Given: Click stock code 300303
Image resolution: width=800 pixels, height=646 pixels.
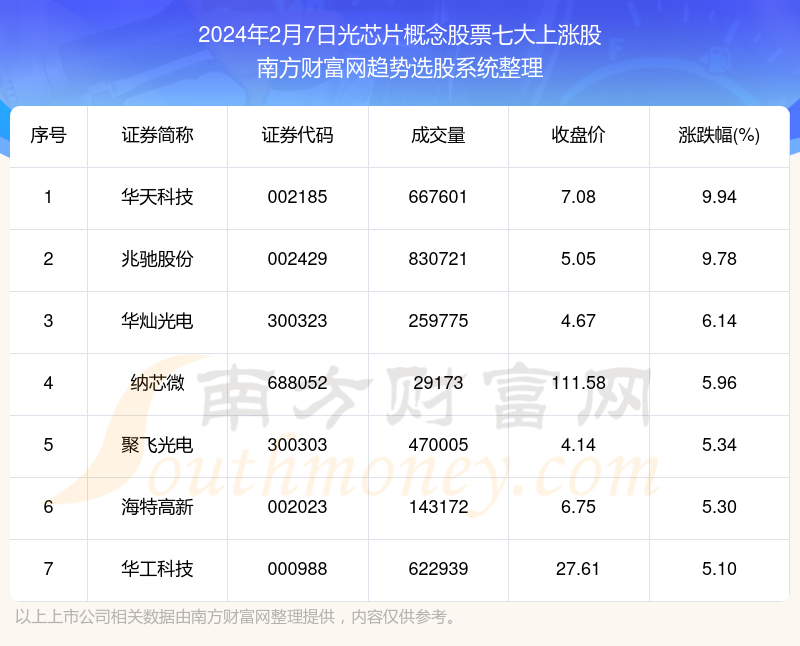Looking at the screenshot, I should tap(297, 445).
